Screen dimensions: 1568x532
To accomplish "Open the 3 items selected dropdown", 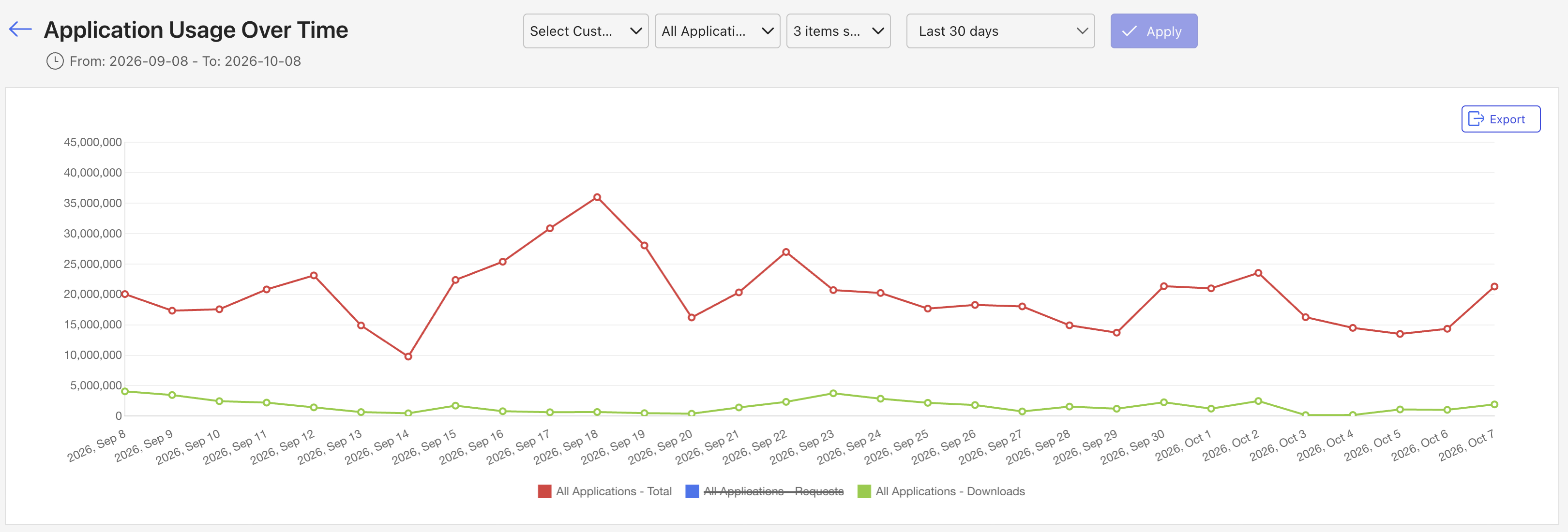I will click(838, 31).
